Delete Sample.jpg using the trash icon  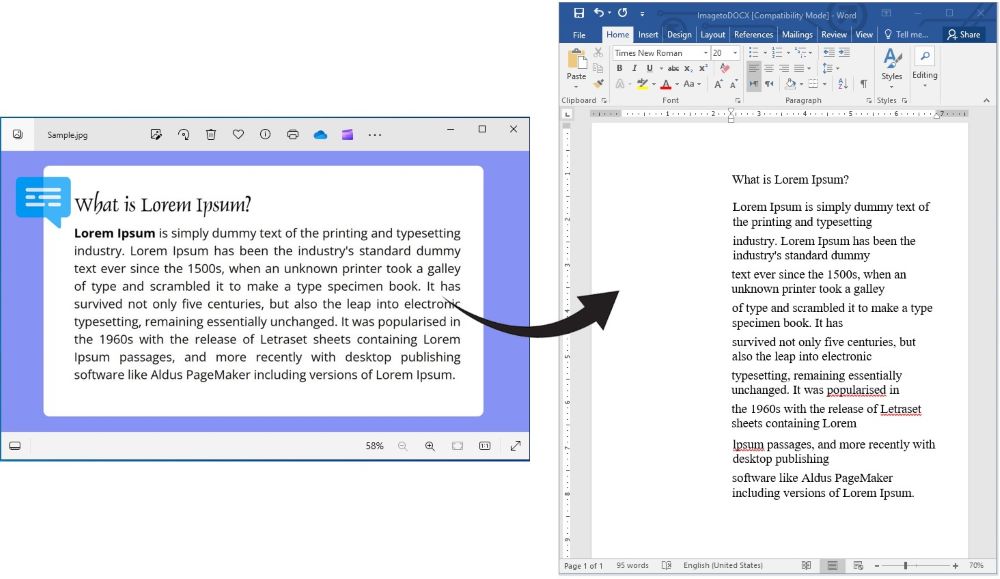[210, 135]
